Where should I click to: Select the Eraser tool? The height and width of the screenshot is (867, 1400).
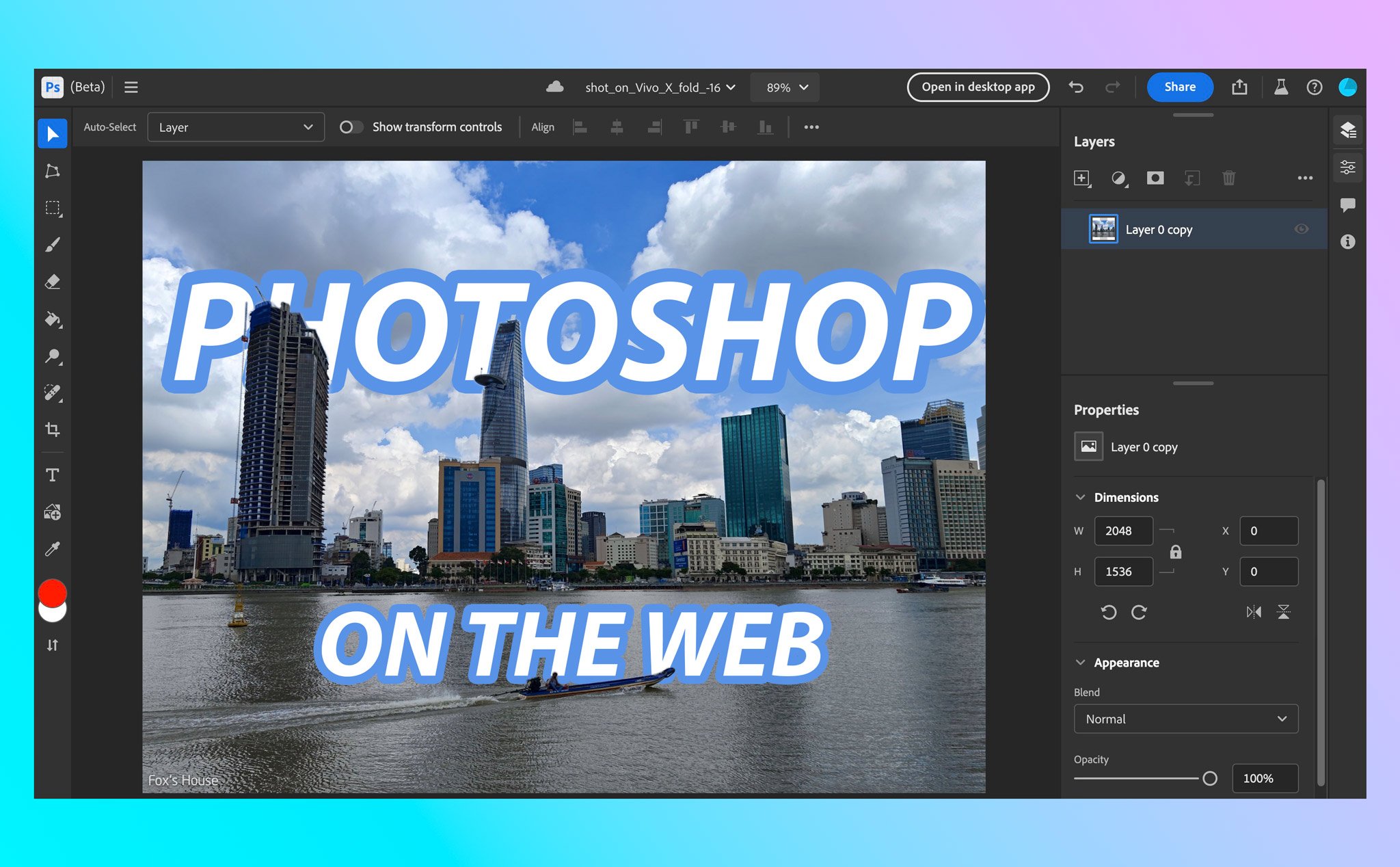(x=52, y=282)
